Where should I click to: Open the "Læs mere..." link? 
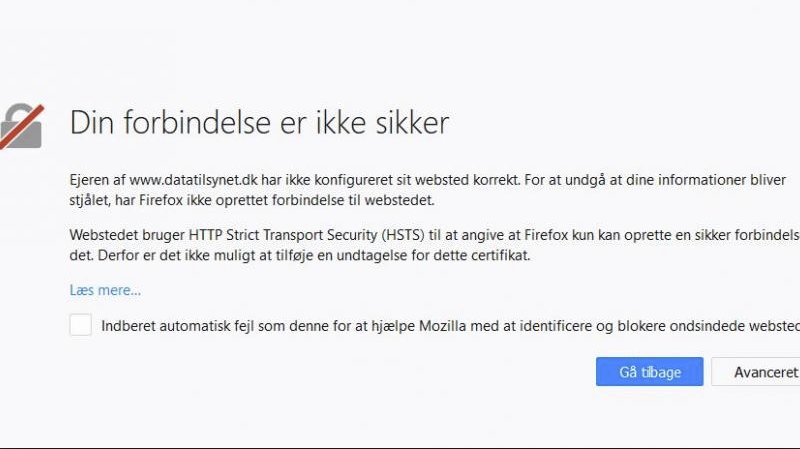[105, 290]
